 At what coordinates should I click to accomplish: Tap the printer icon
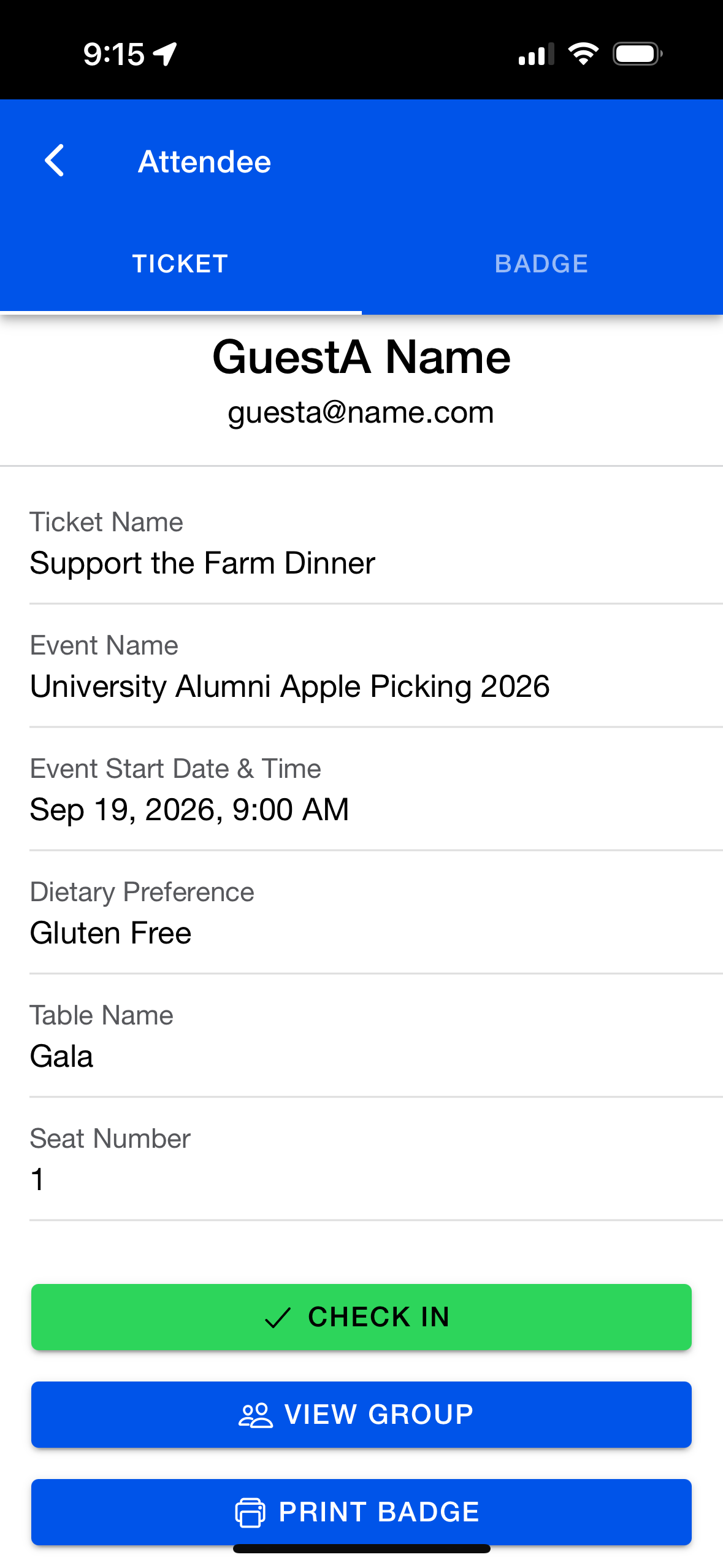click(250, 1512)
